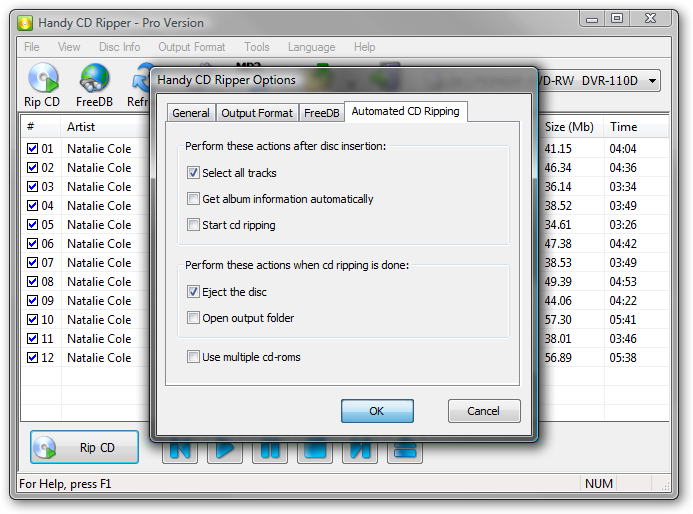Enable Start cd ripping checkbox
Image resolution: width=693 pixels, height=514 pixels.
193,225
